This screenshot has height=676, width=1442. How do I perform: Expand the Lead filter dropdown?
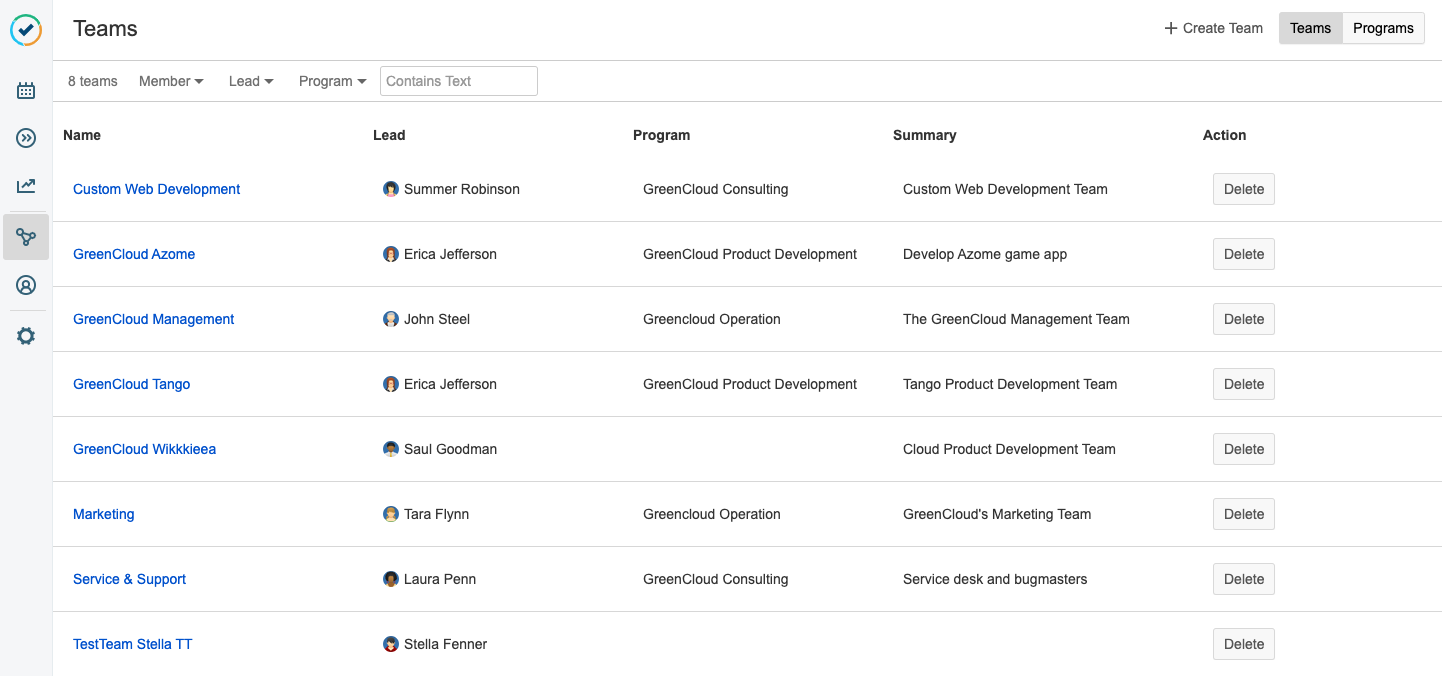coord(251,81)
